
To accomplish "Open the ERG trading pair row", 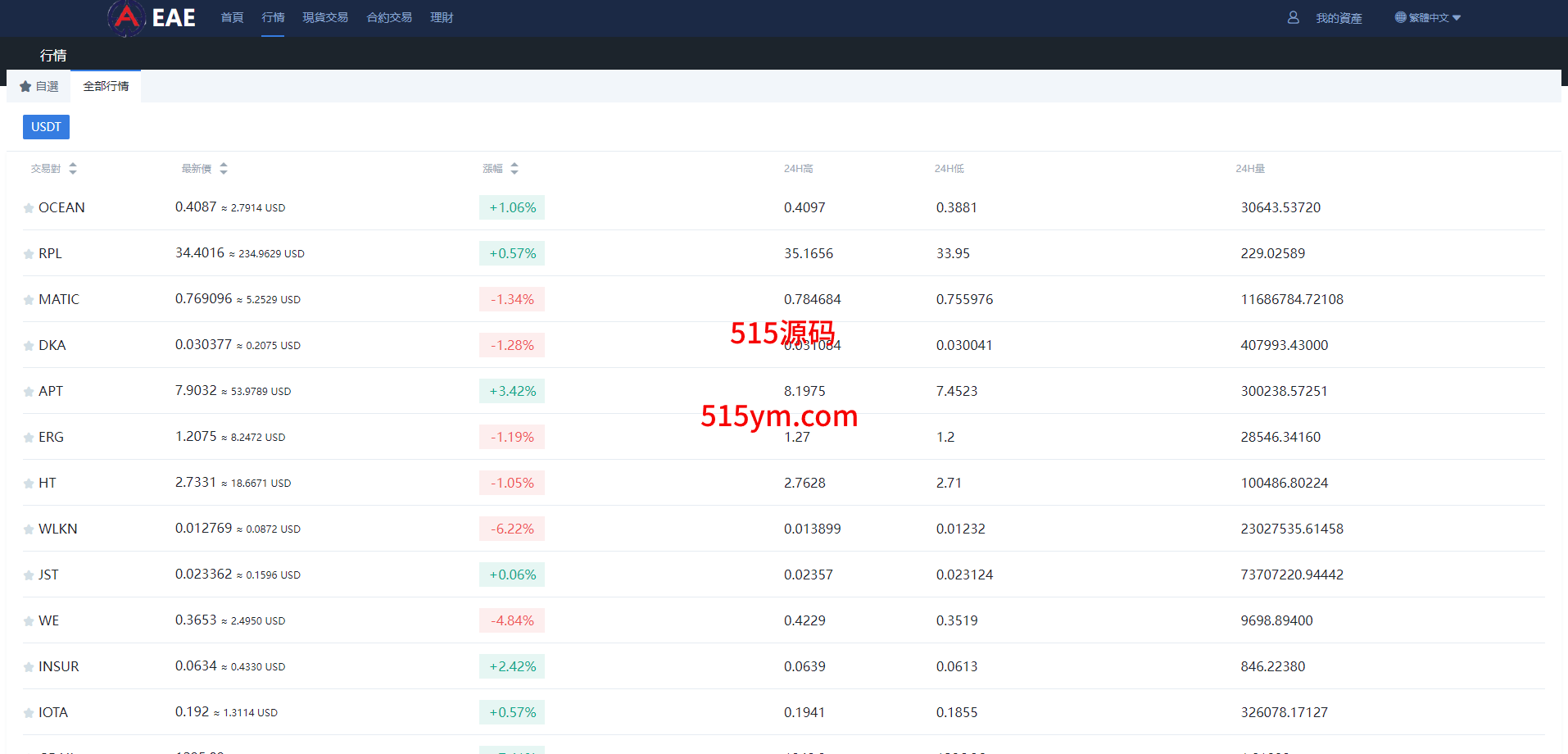I will point(51,437).
